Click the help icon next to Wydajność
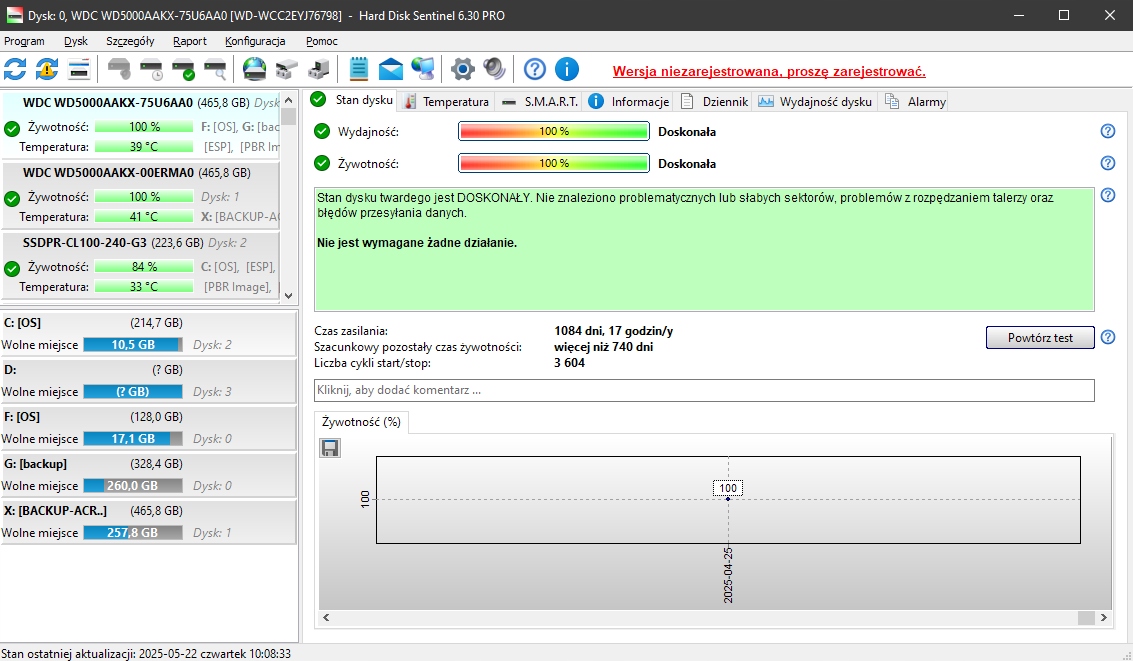This screenshot has width=1133, height=661. click(1108, 131)
